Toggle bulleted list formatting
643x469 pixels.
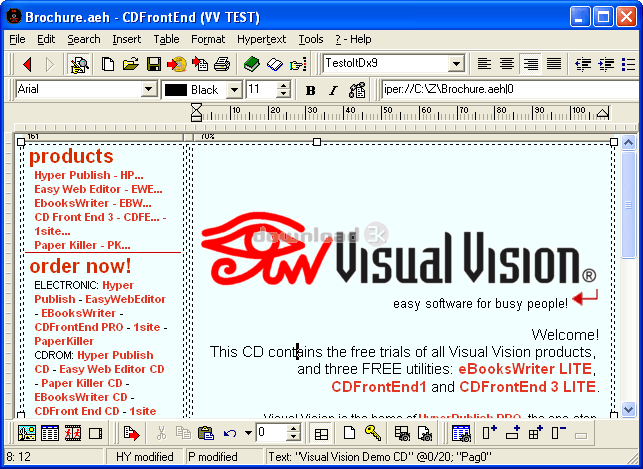pyautogui.click(x=628, y=64)
